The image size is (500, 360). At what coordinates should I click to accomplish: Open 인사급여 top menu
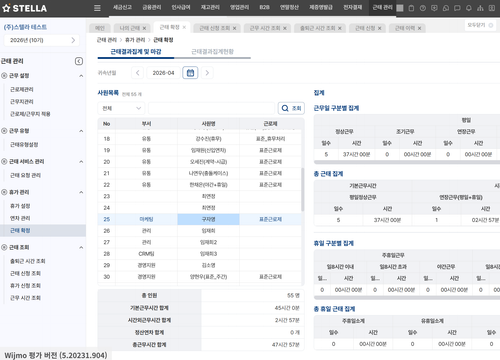[181, 7]
